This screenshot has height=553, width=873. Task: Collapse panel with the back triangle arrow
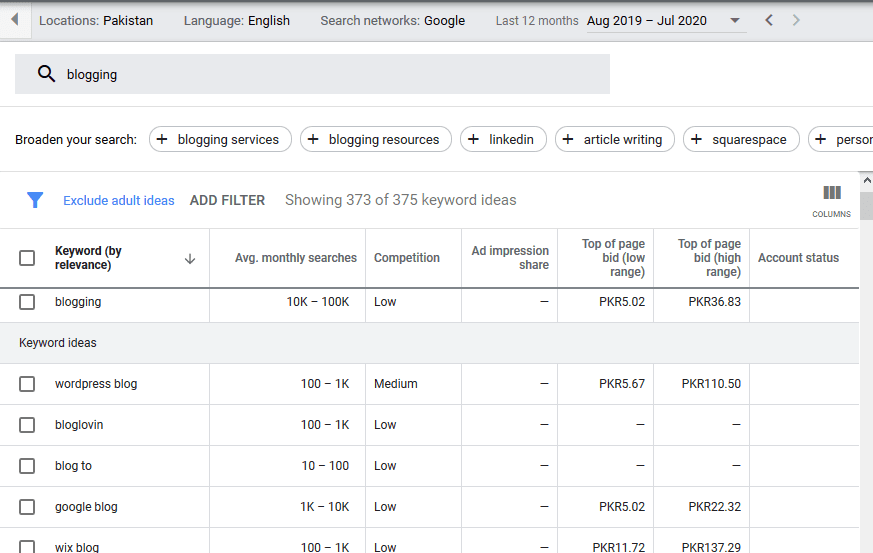[x=14, y=19]
